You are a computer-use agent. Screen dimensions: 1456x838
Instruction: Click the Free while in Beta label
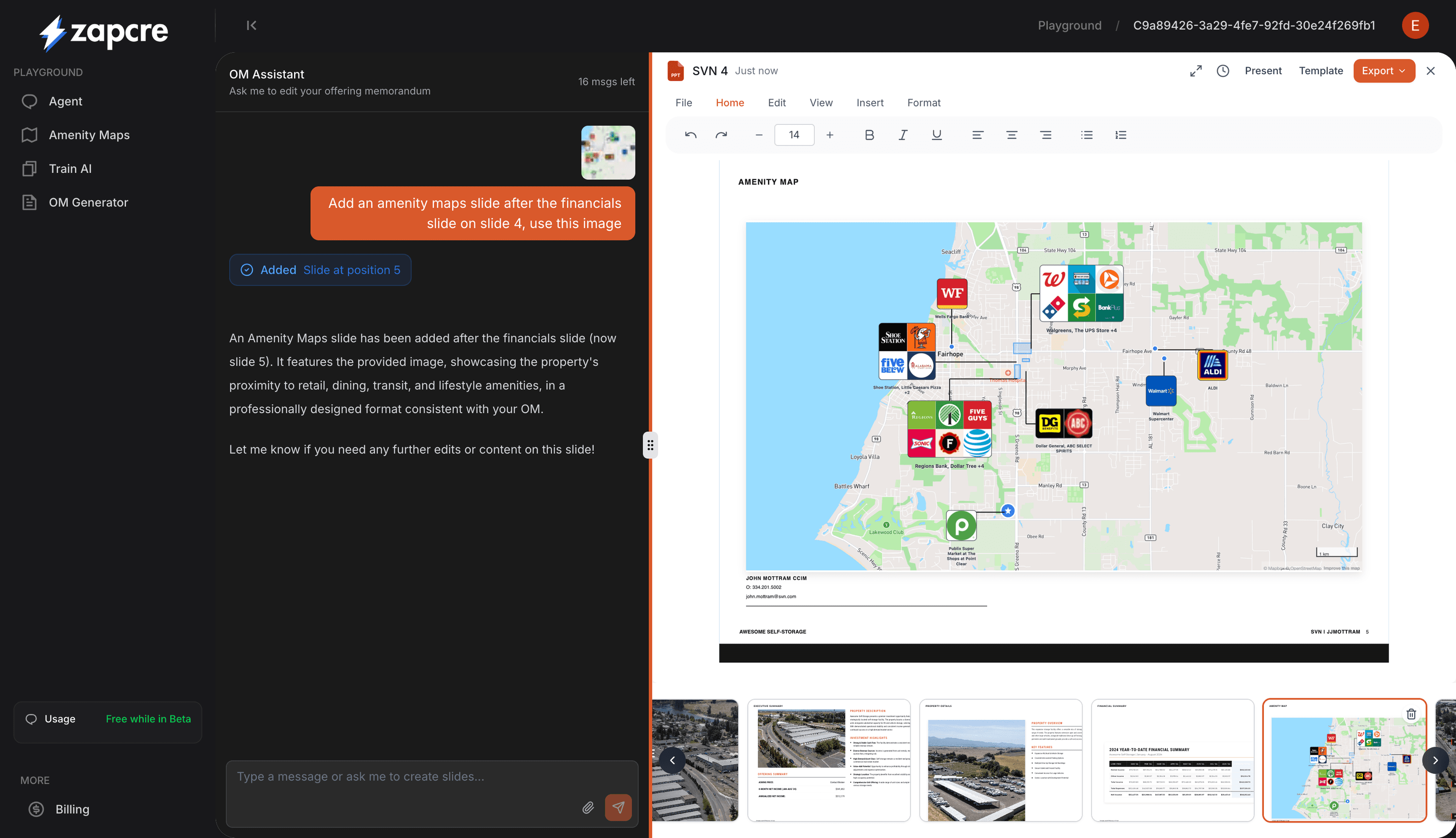pos(149,719)
